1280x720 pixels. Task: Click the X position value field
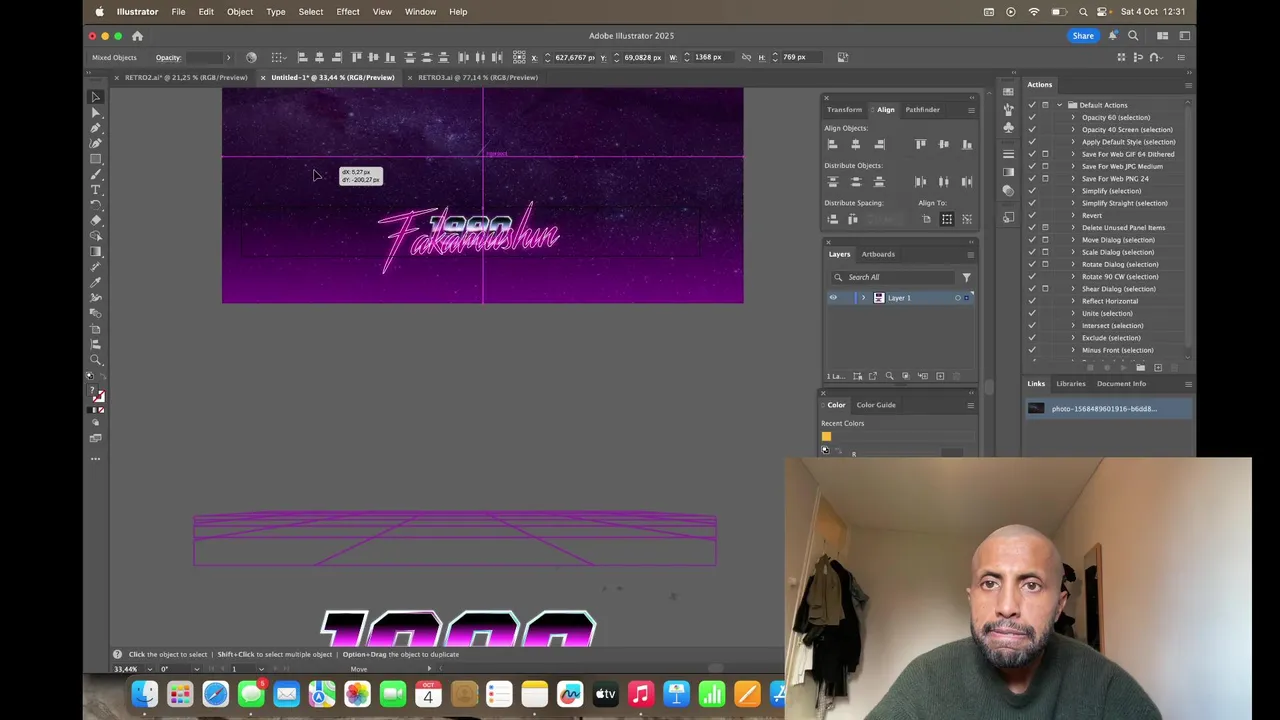click(574, 57)
